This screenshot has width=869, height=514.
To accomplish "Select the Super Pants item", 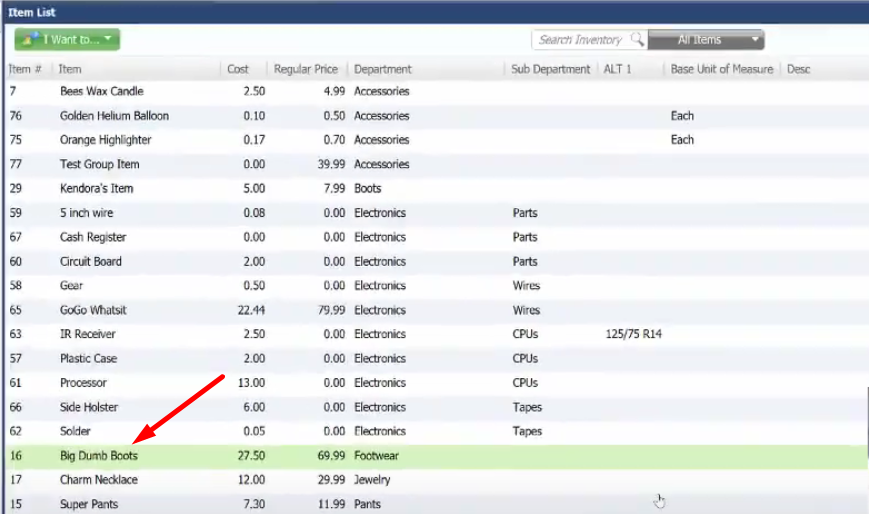I will 89,504.
